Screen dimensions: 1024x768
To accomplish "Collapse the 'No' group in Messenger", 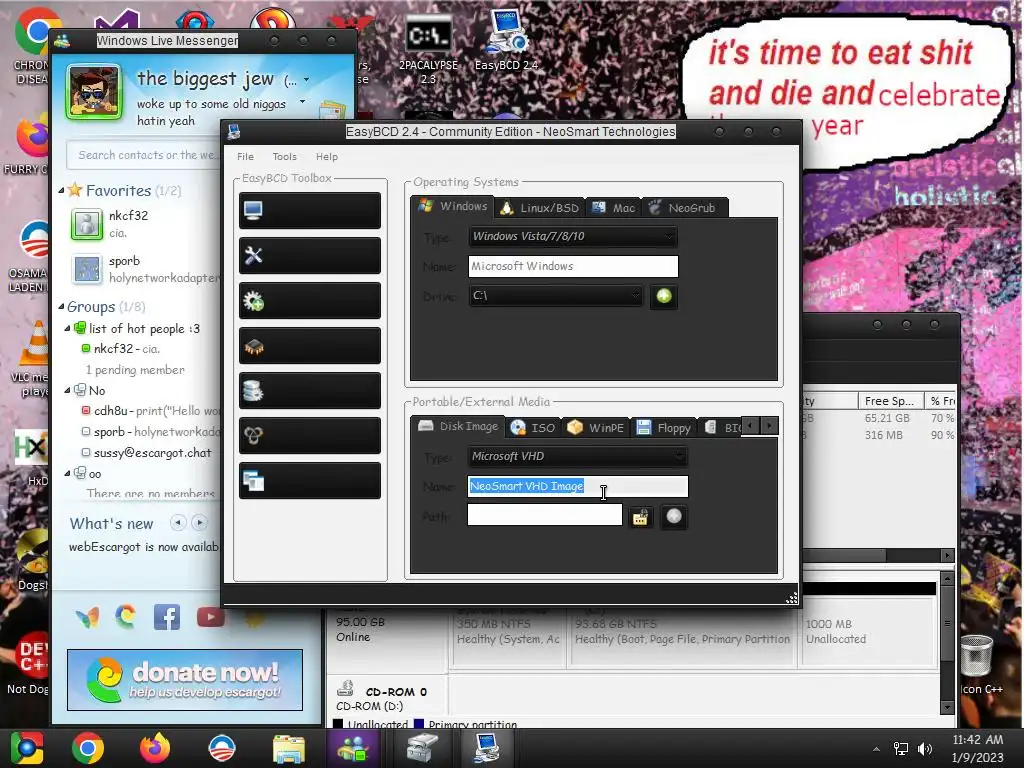I will [x=67, y=390].
